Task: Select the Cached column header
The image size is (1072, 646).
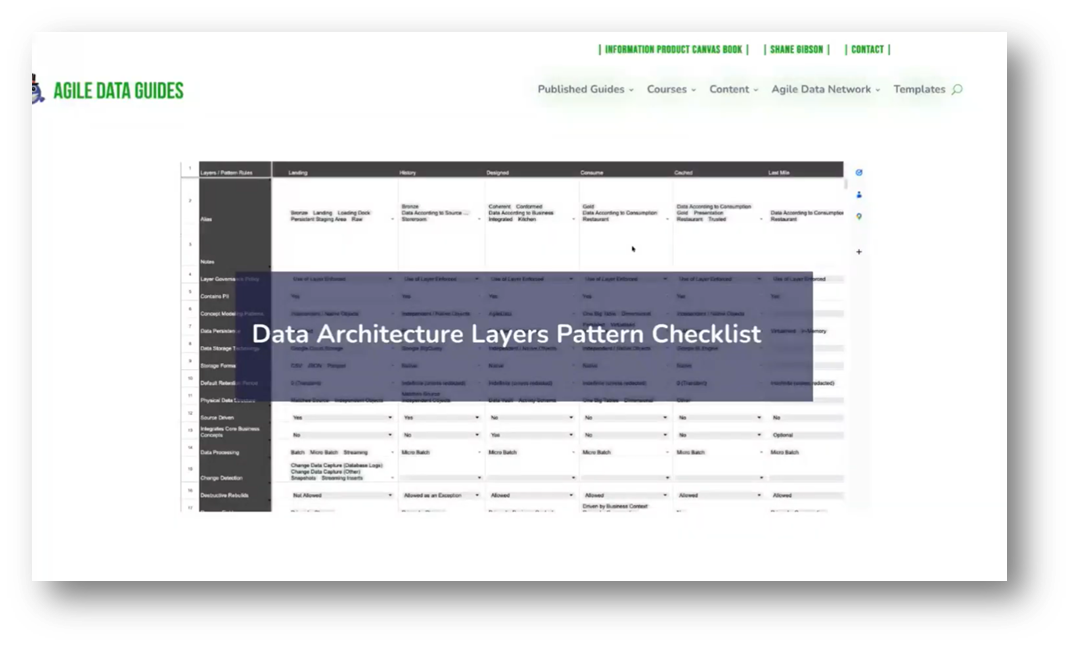Action: pyautogui.click(x=683, y=173)
